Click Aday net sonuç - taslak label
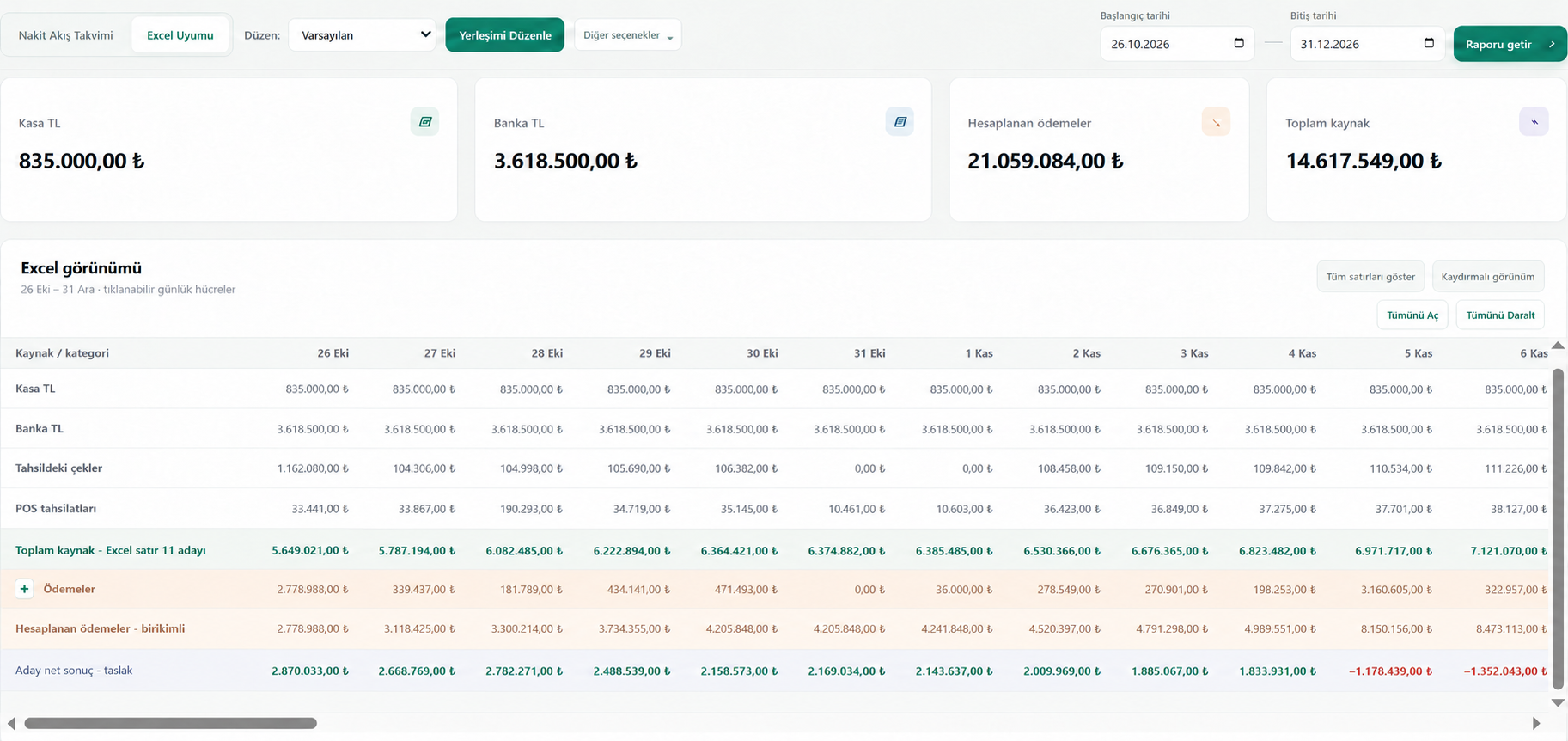The width and height of the screenshot is (1568, 741). [74, 670]
